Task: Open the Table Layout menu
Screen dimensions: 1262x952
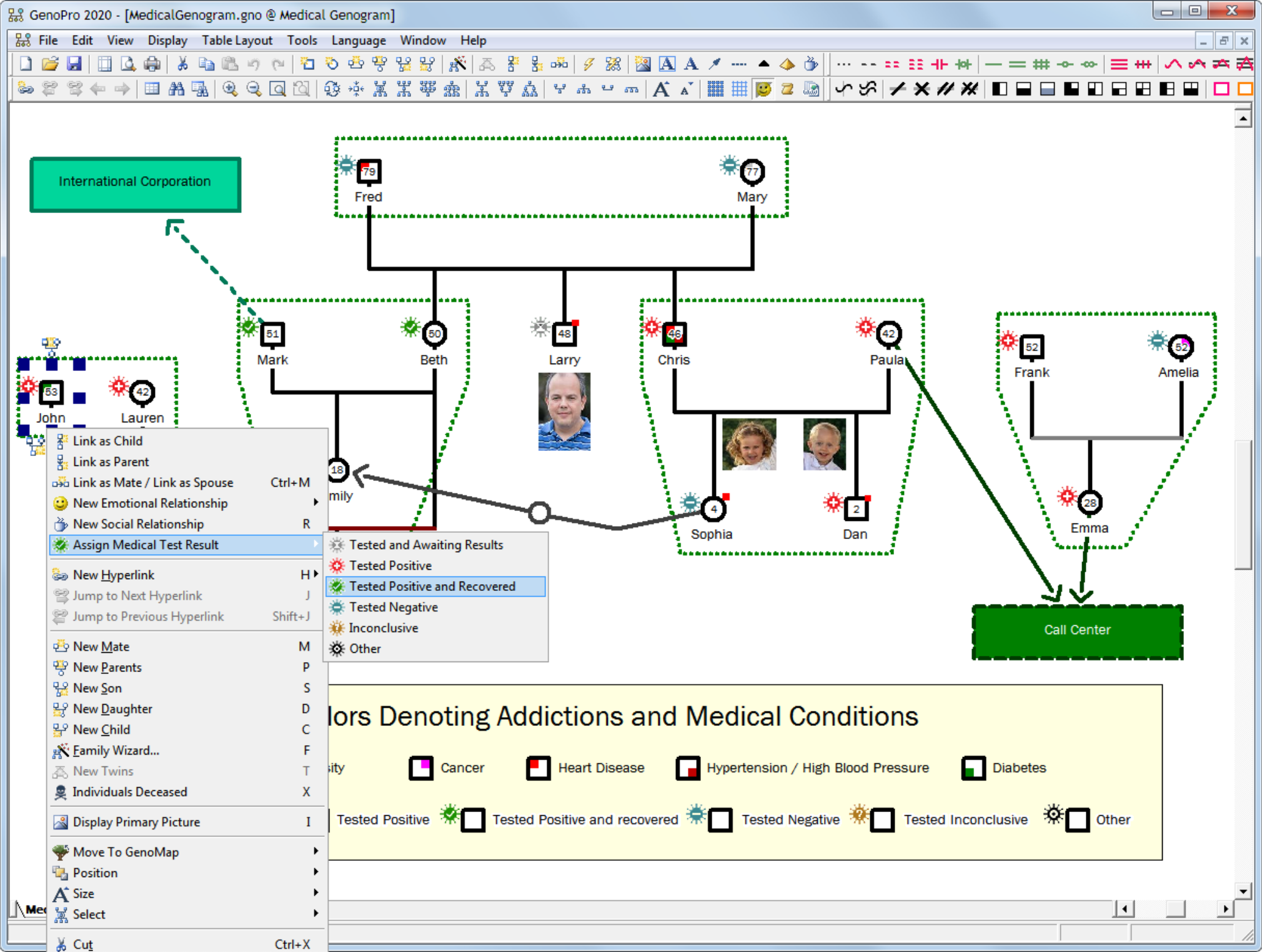Action: click(237, 41)
